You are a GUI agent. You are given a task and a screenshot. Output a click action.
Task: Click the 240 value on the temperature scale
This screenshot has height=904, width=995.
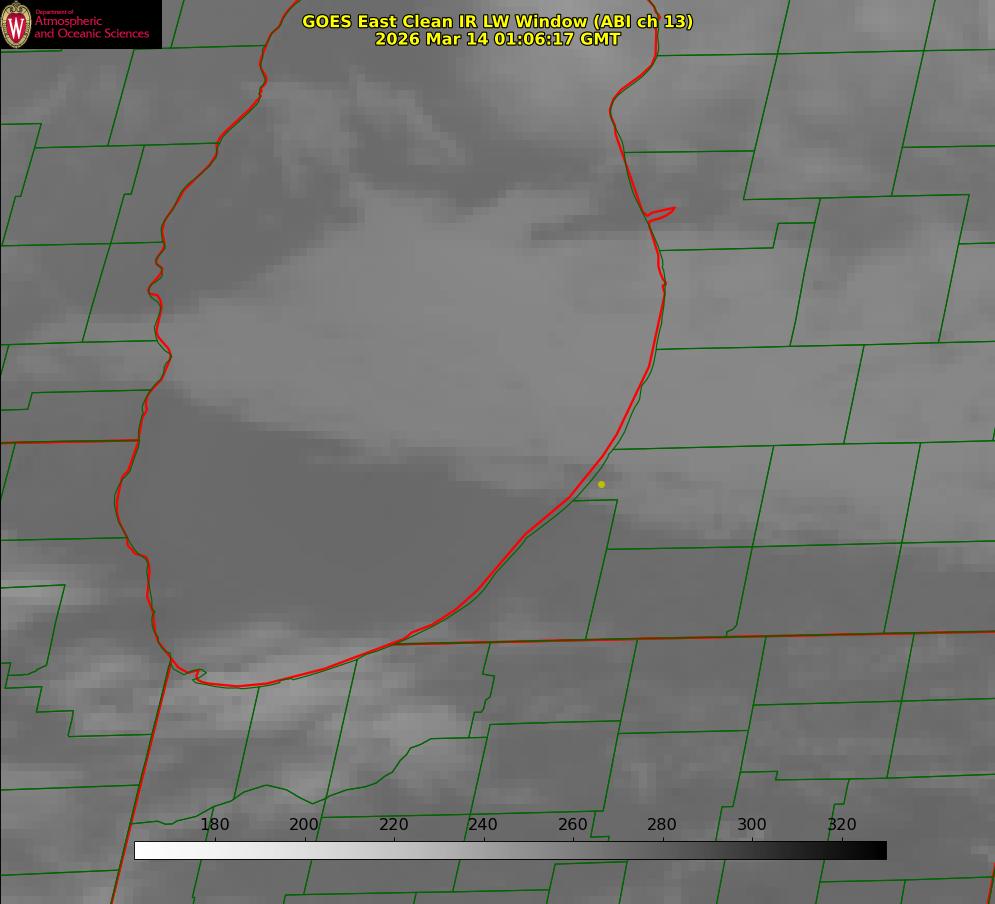tap(483, 825)
